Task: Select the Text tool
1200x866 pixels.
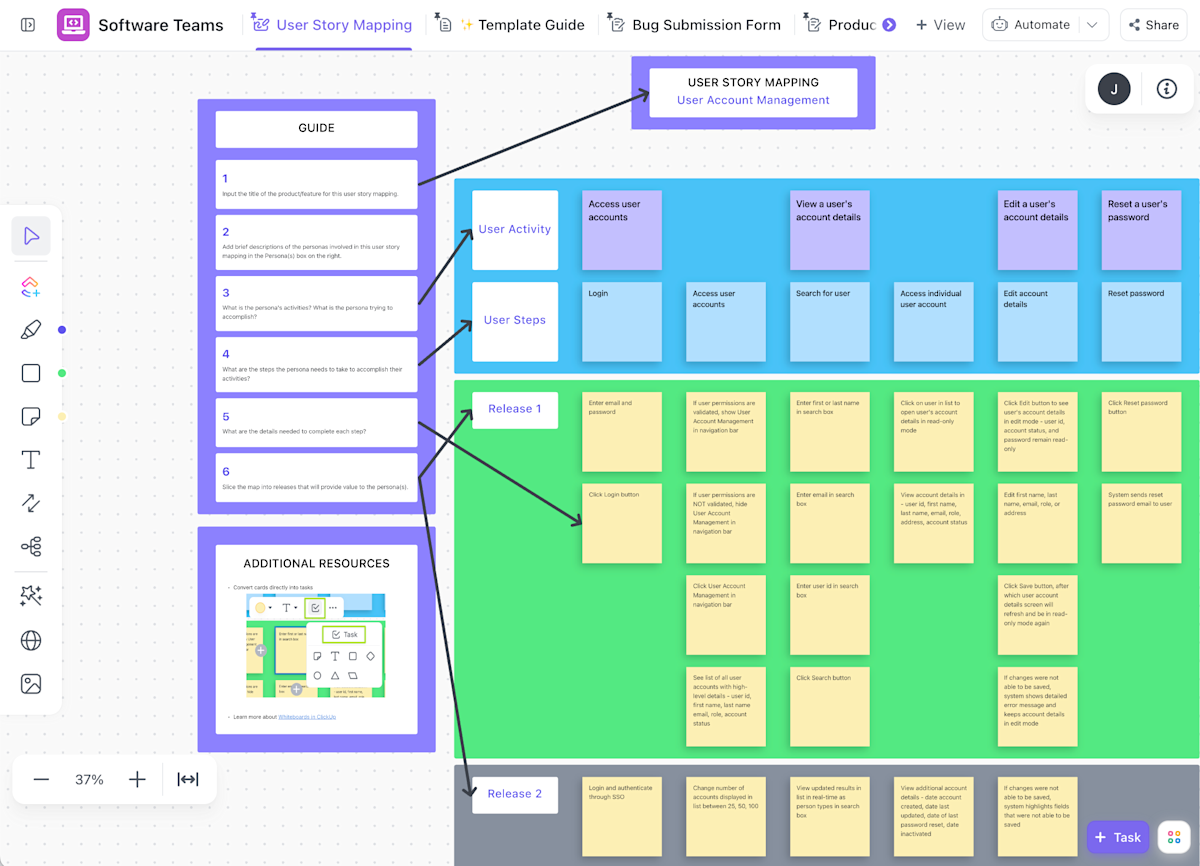Action: click(x=31, y=460)
